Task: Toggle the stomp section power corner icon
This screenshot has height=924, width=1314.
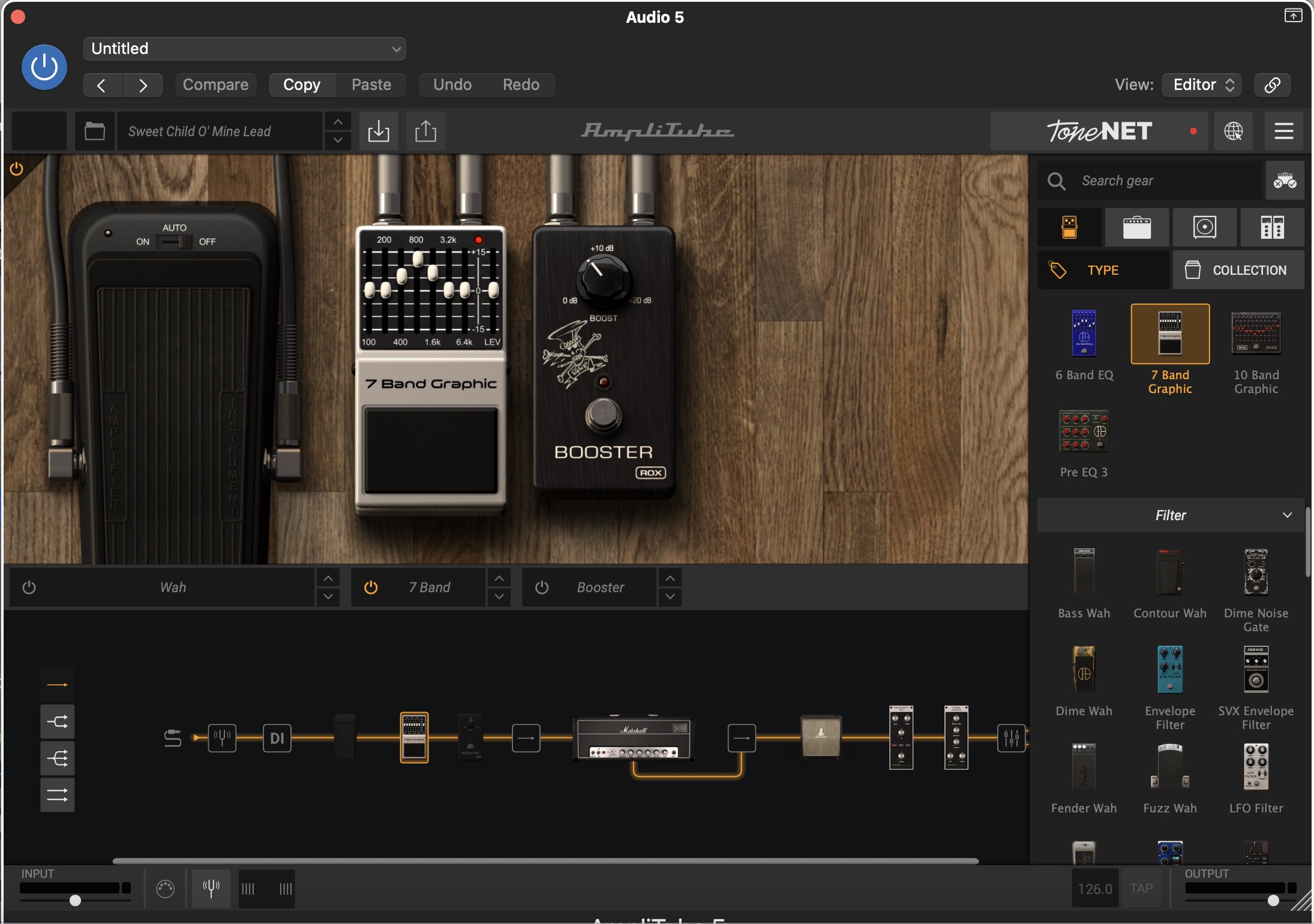Action: pyautogui.click(x=17, y=169)
